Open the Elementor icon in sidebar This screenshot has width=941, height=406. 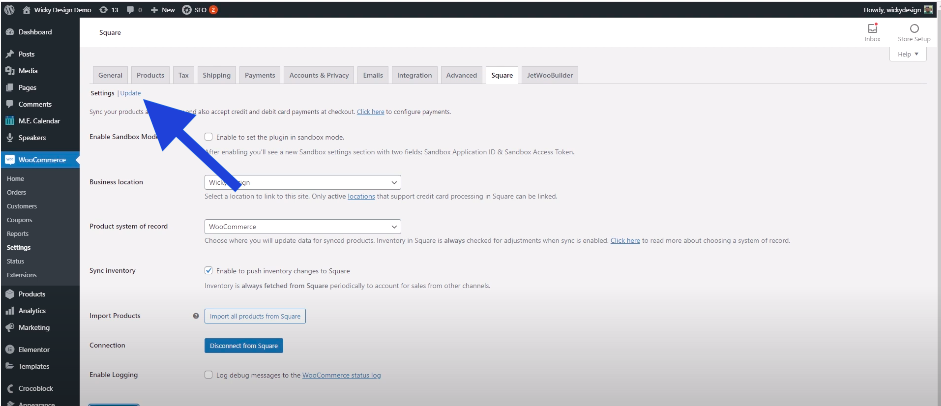point(9,350)
